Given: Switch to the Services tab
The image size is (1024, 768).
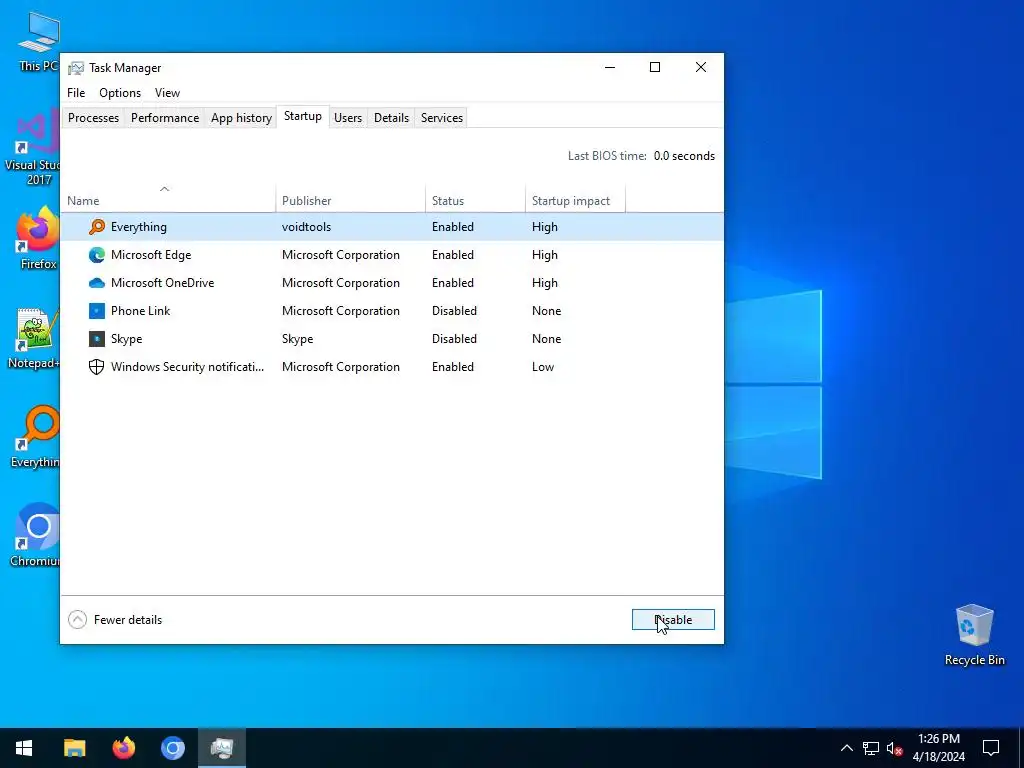Looking at the screenshot, I should [x=441, y=118].
